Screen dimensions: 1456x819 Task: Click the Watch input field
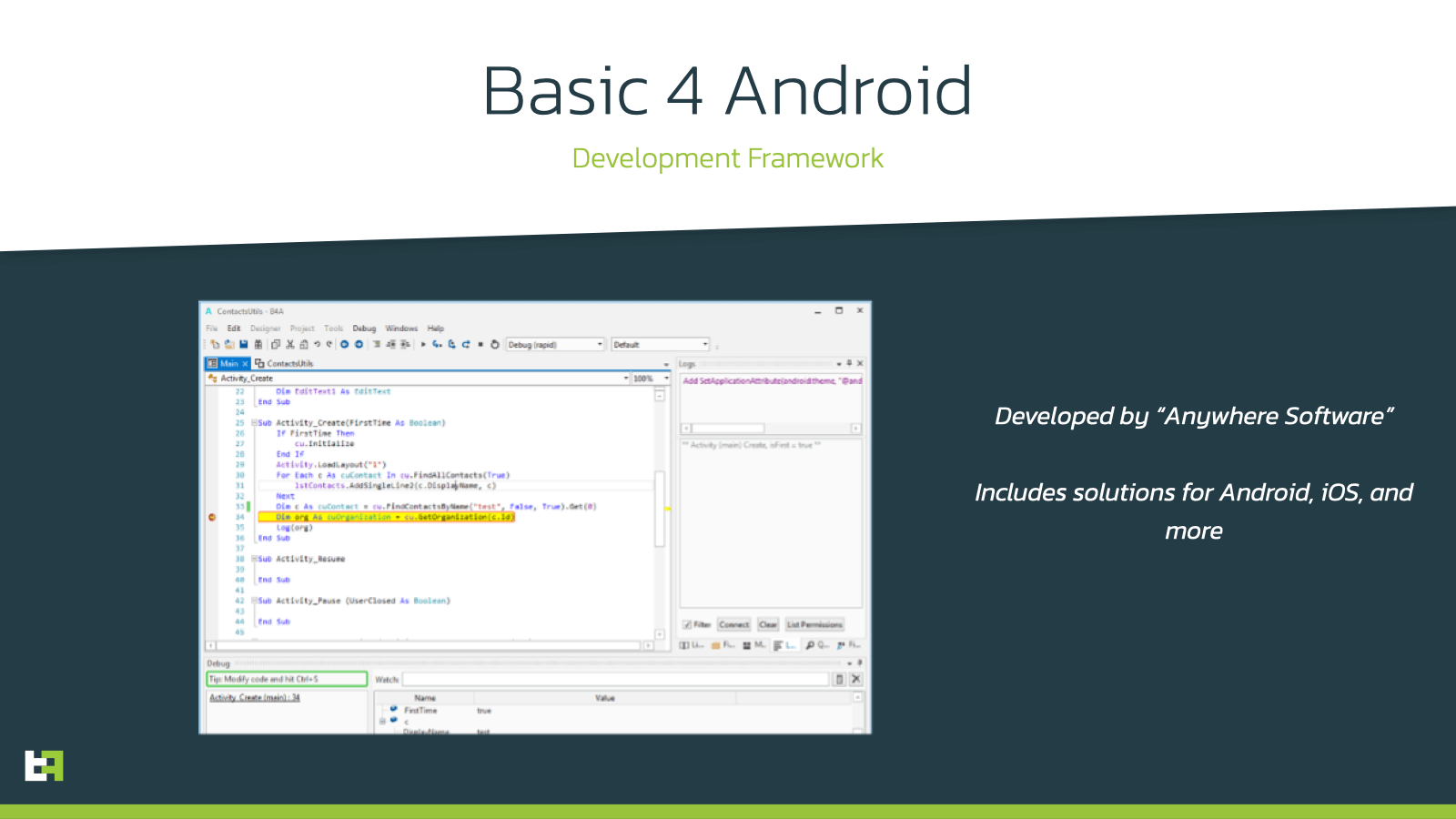tap(616, 679)
